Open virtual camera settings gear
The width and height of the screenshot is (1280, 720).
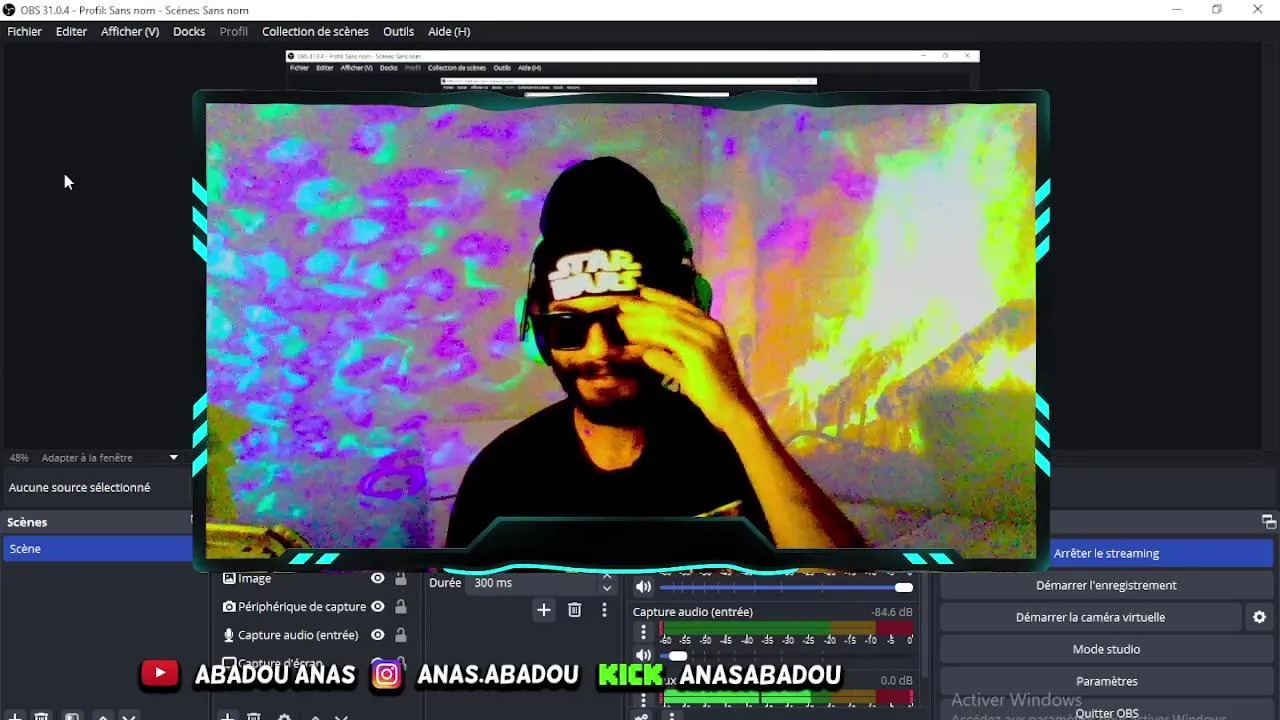click(1259, 617)
